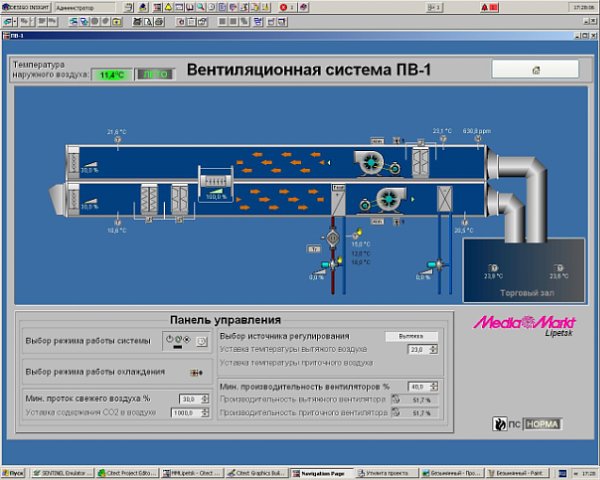Click the 21,6 °C exhaust temperature sensor
600x480 pixels.
[117, 141]
